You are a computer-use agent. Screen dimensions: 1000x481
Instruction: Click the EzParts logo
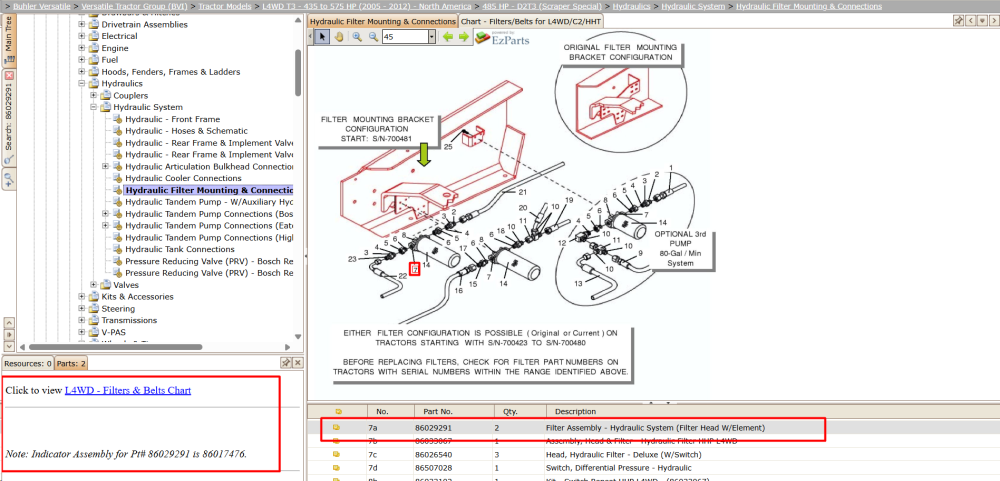click(502, 37)
